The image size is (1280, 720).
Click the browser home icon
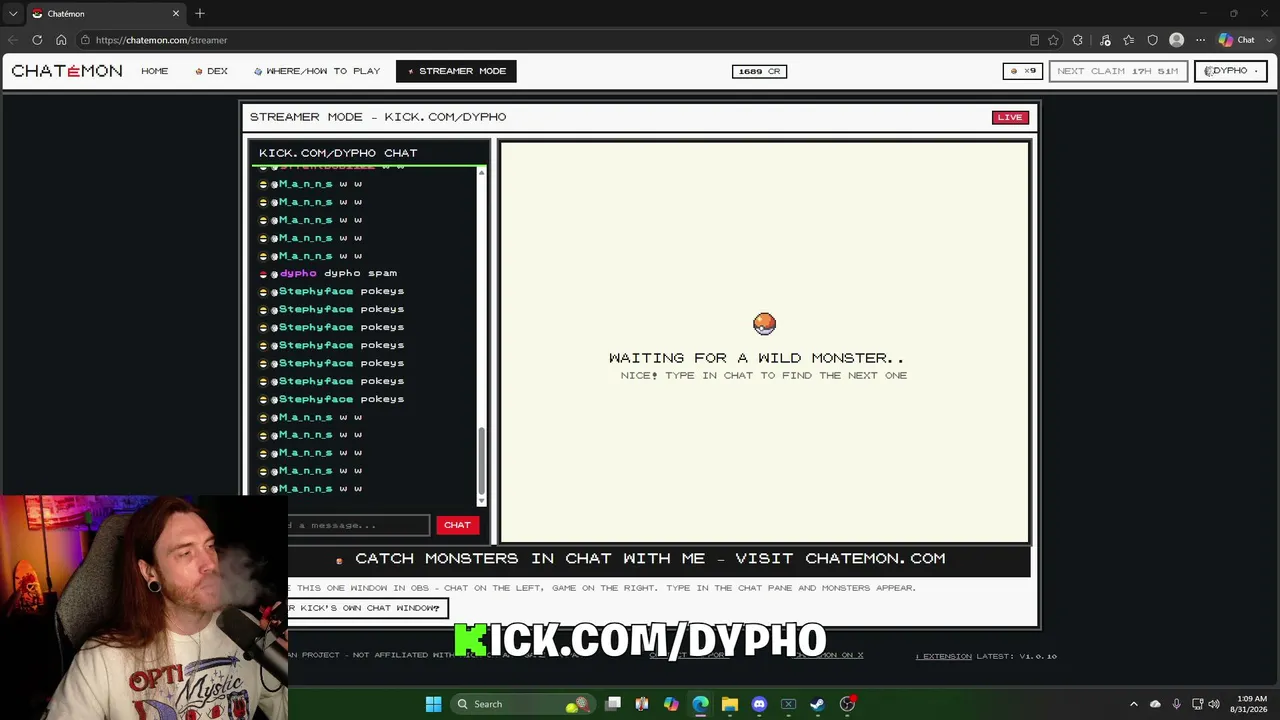(61, 40)
